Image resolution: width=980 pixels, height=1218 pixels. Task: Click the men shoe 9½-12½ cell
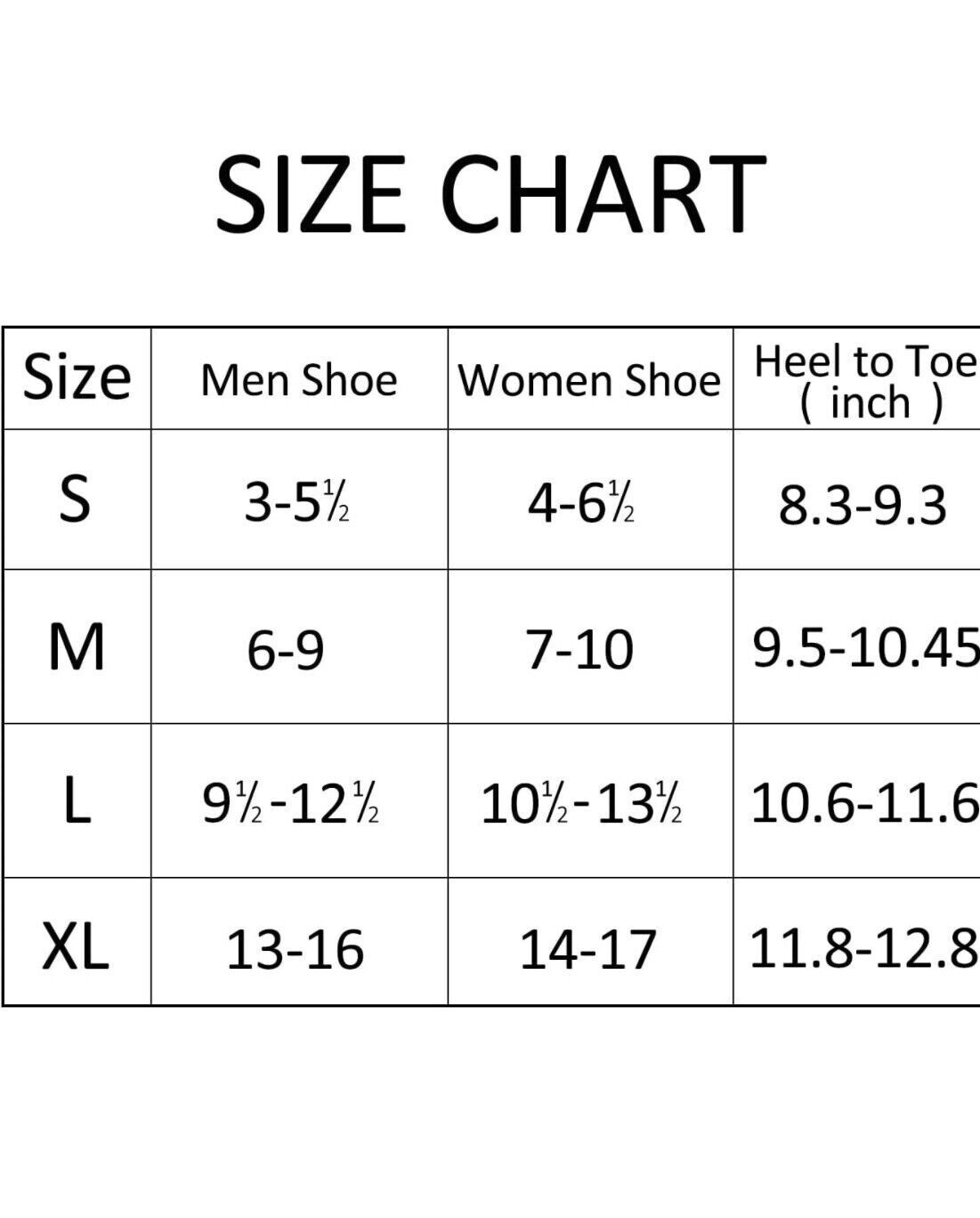[299, 800]
